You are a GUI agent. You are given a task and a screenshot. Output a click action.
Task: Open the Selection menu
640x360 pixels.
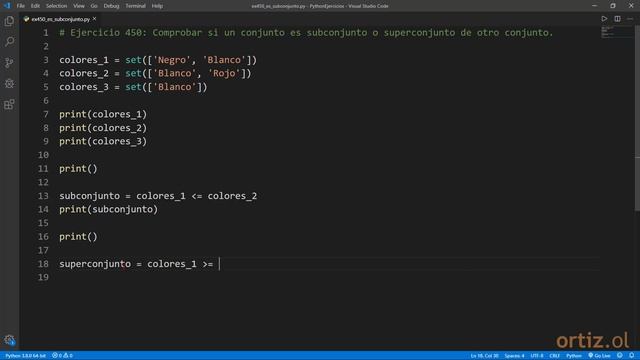[56, 6]
